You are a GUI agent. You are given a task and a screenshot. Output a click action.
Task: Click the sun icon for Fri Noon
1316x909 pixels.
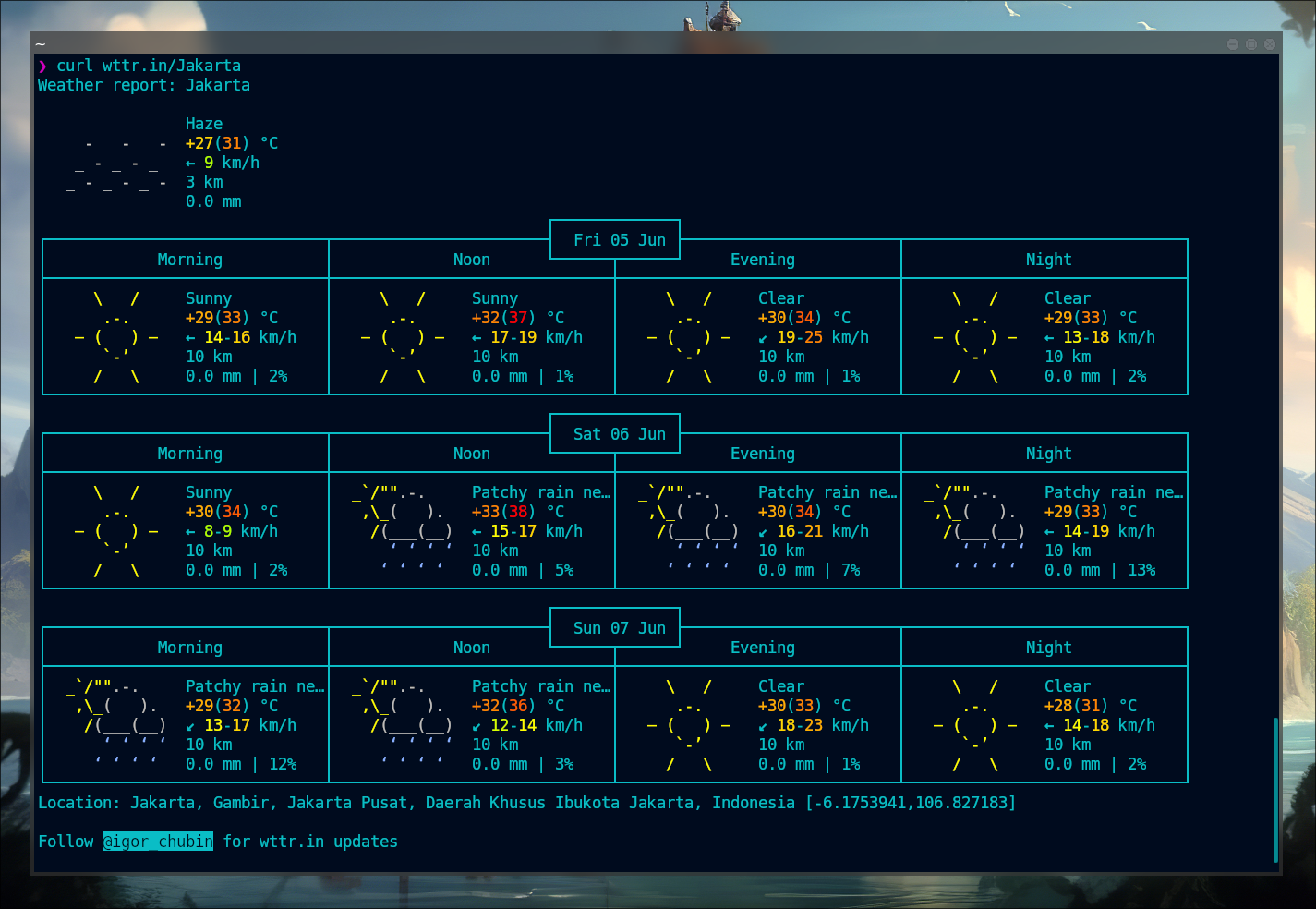[x=403, y=337]
